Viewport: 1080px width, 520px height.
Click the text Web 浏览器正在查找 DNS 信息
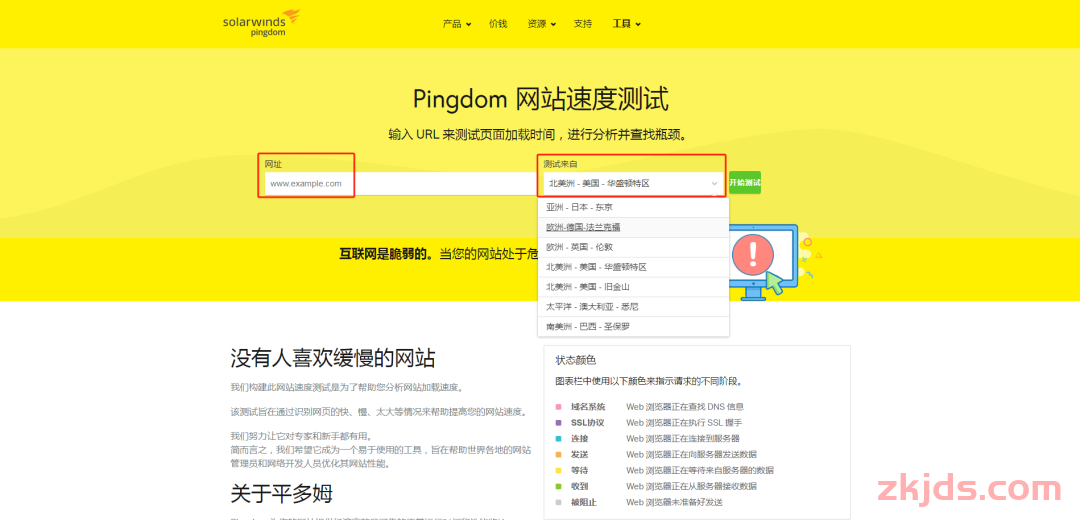coord(685,407)
